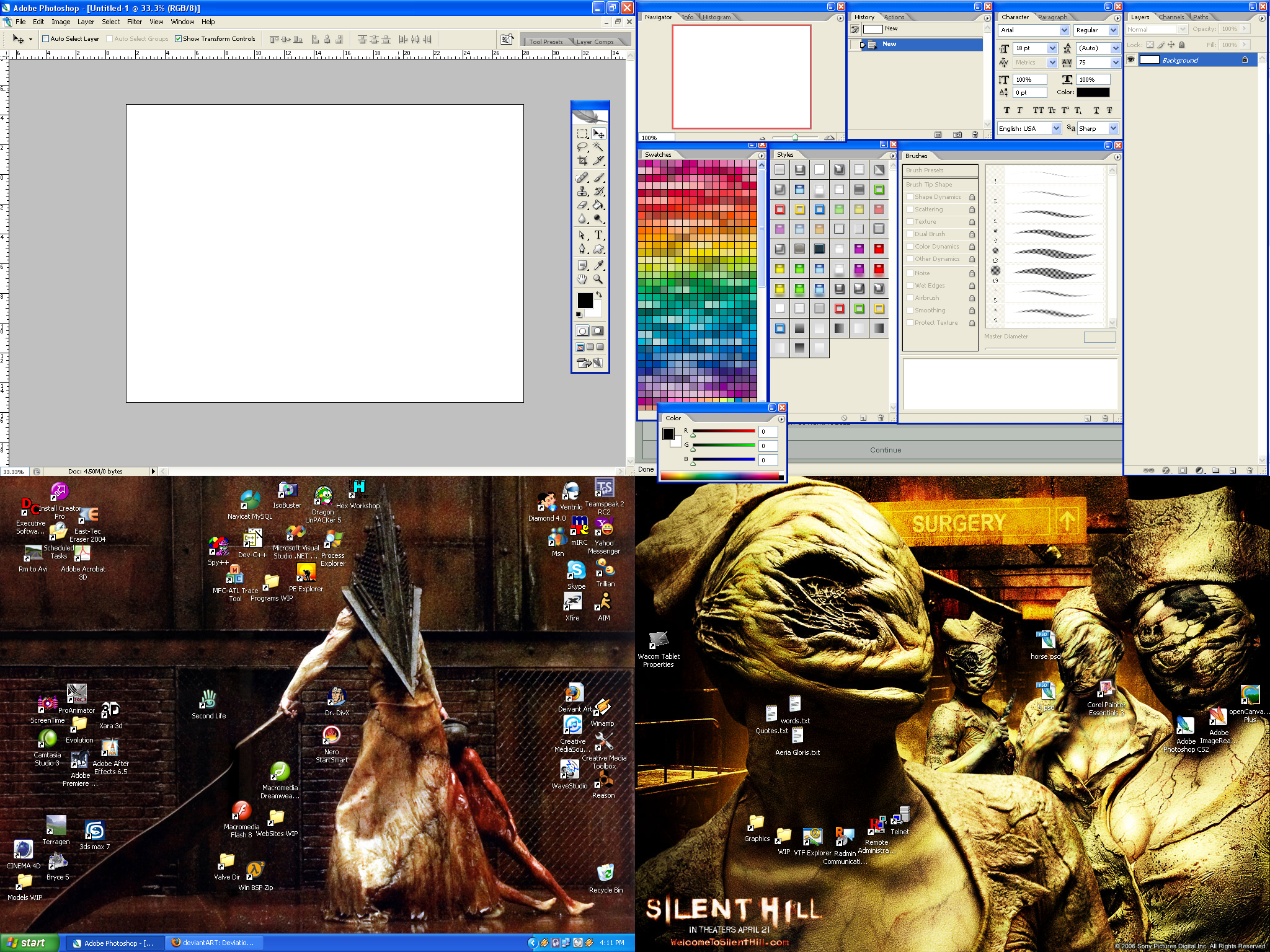This screenshot has height=952, width=1270.
Task: Switch to the Channels tab
Action: (x=1171, y=17)
